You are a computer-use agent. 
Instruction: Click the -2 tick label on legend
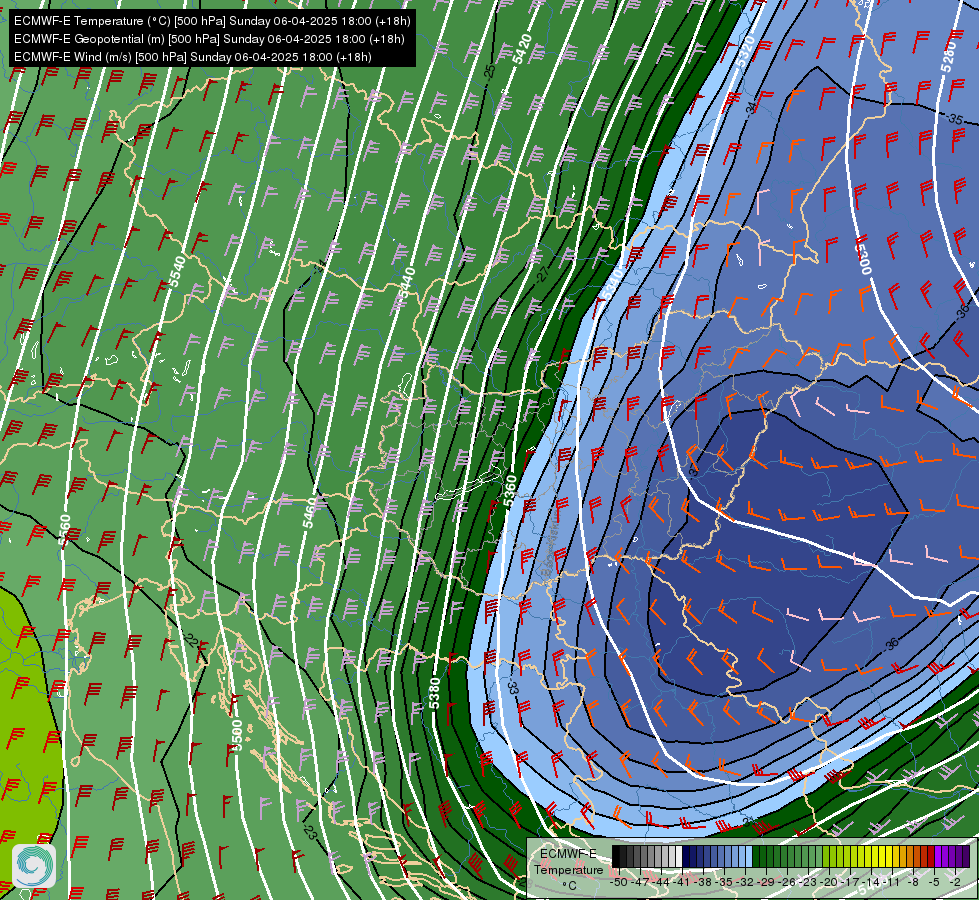point(955,881)
